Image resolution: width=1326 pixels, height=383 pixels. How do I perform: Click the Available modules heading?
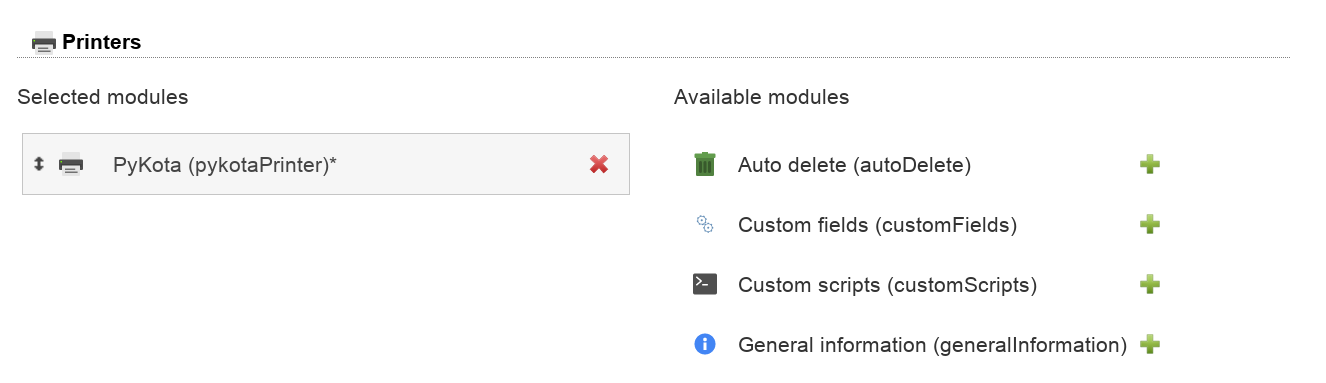point(762,97)
